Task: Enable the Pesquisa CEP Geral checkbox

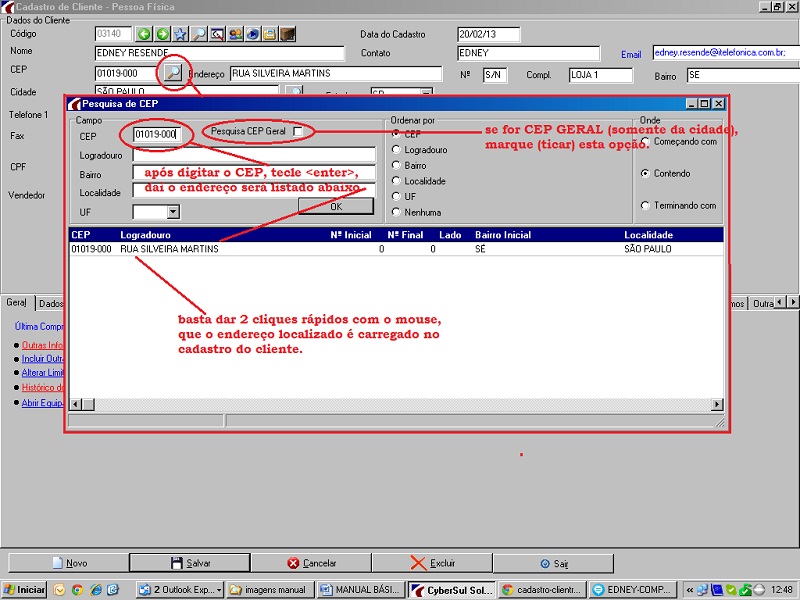Action: [298, 131]
